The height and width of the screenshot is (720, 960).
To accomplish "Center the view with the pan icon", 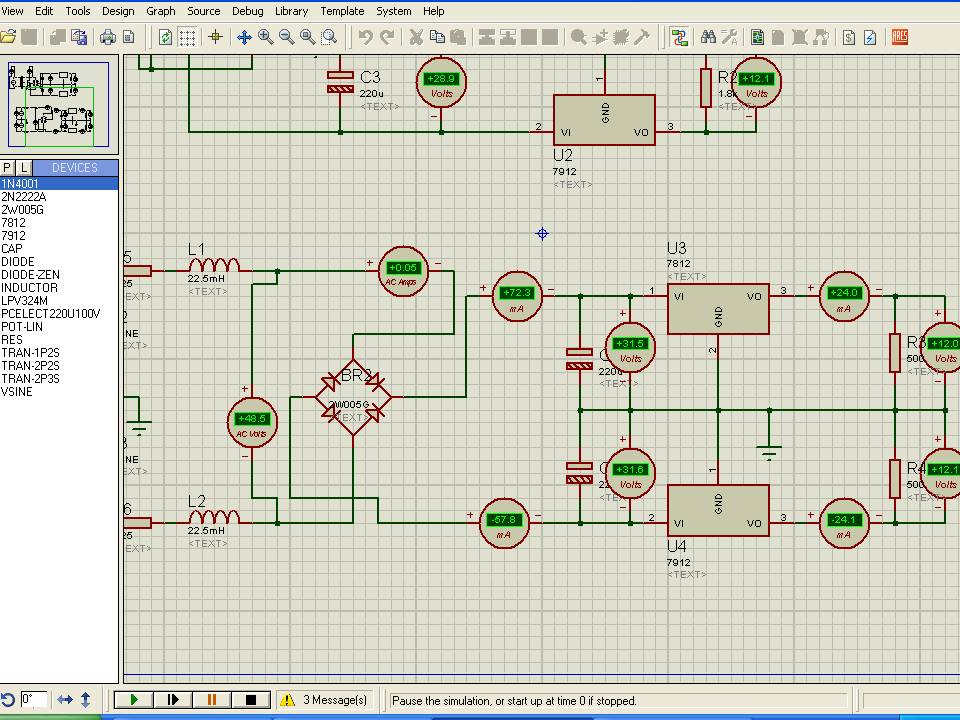I will coord(243,37).
